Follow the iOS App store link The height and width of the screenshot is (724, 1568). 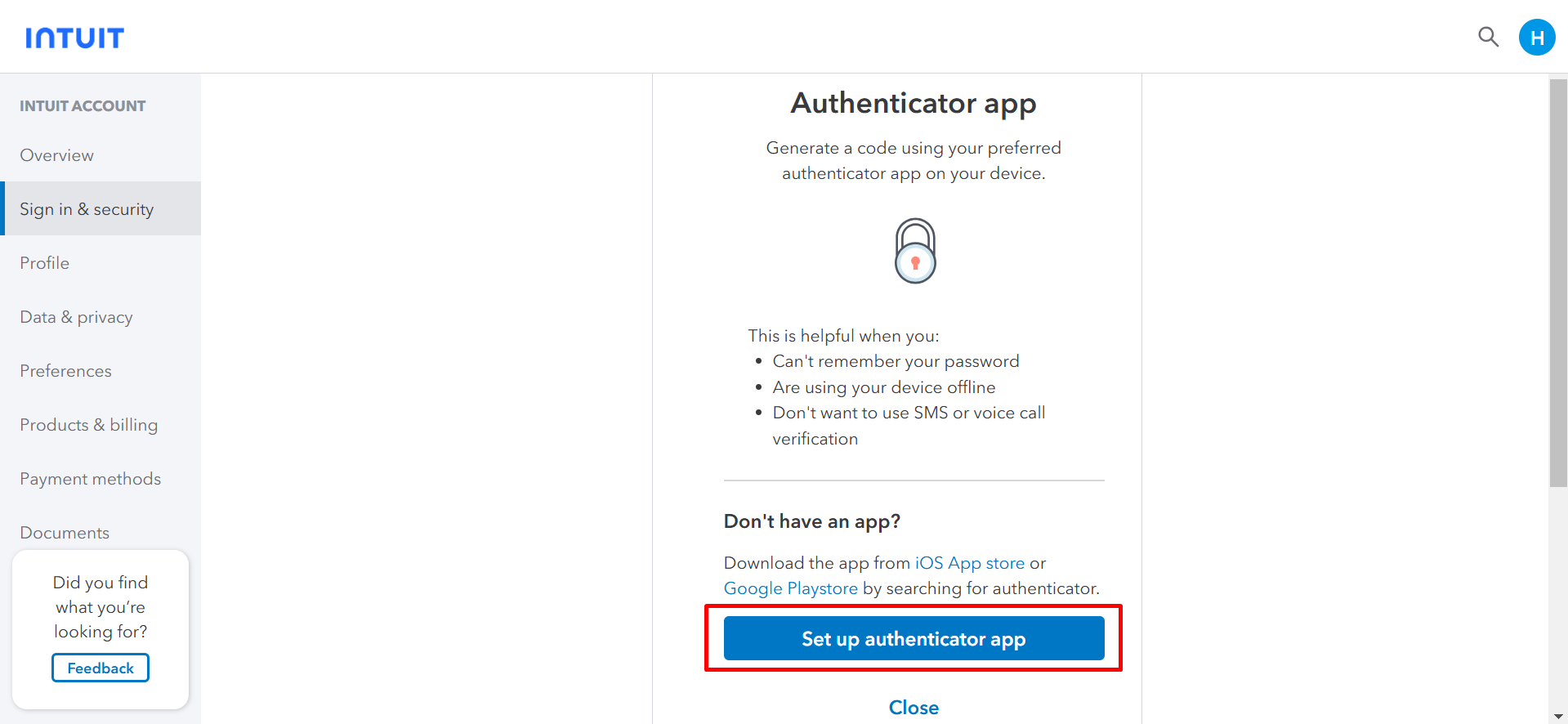coord(969,563)
